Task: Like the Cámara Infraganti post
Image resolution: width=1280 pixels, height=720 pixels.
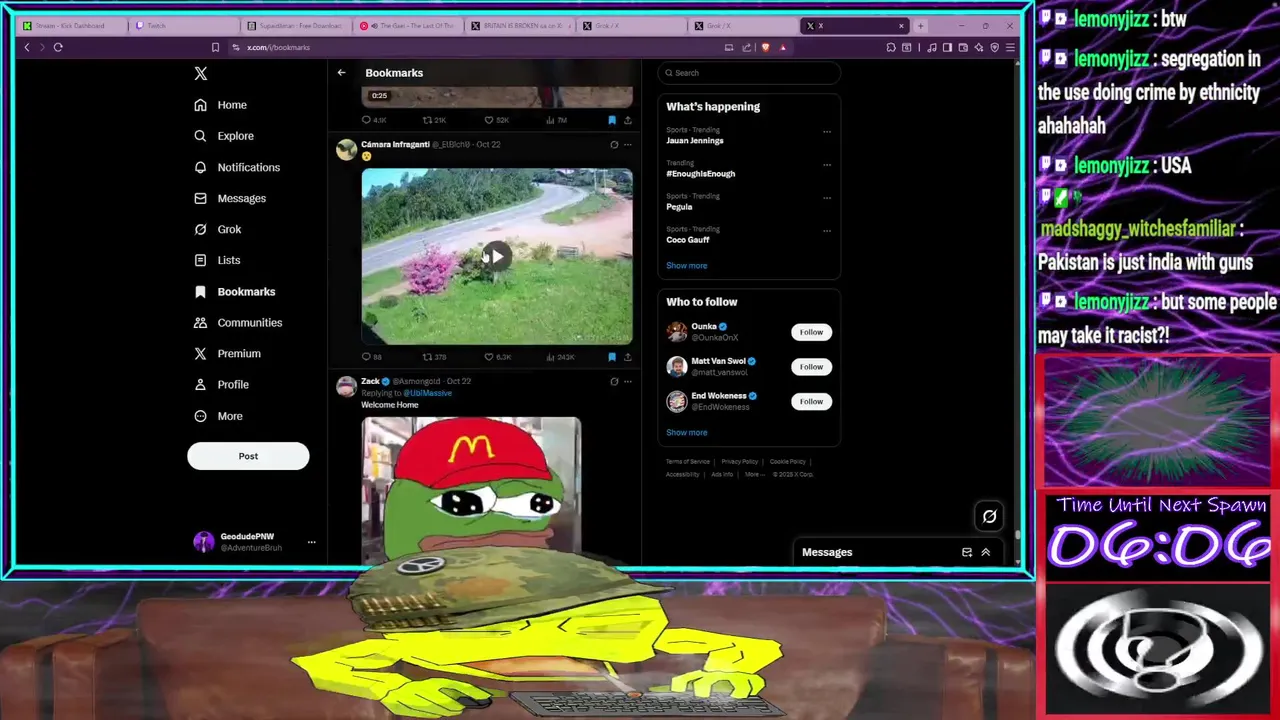Action: [489, 357]
